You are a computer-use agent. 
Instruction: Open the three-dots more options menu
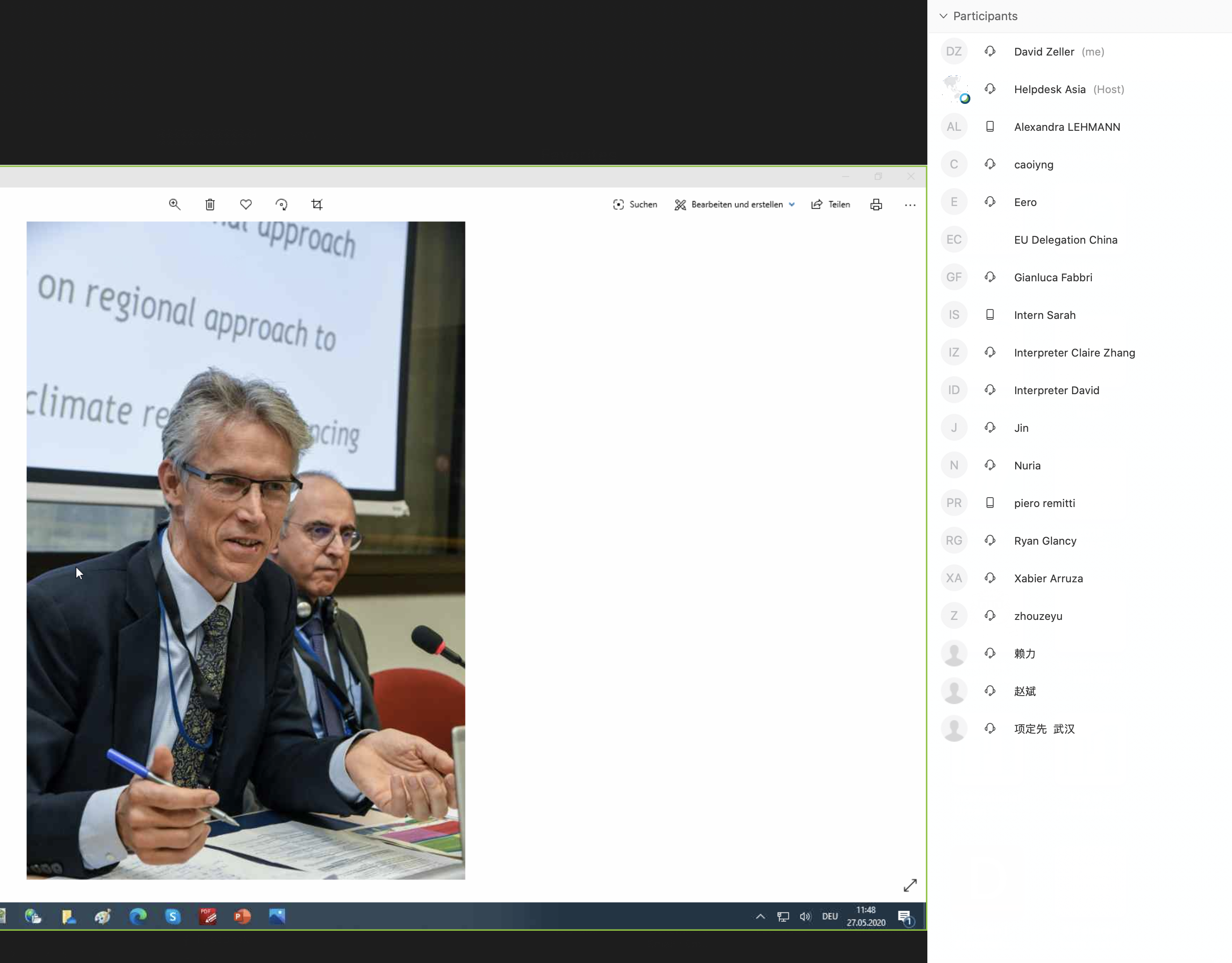click(909, 205)
